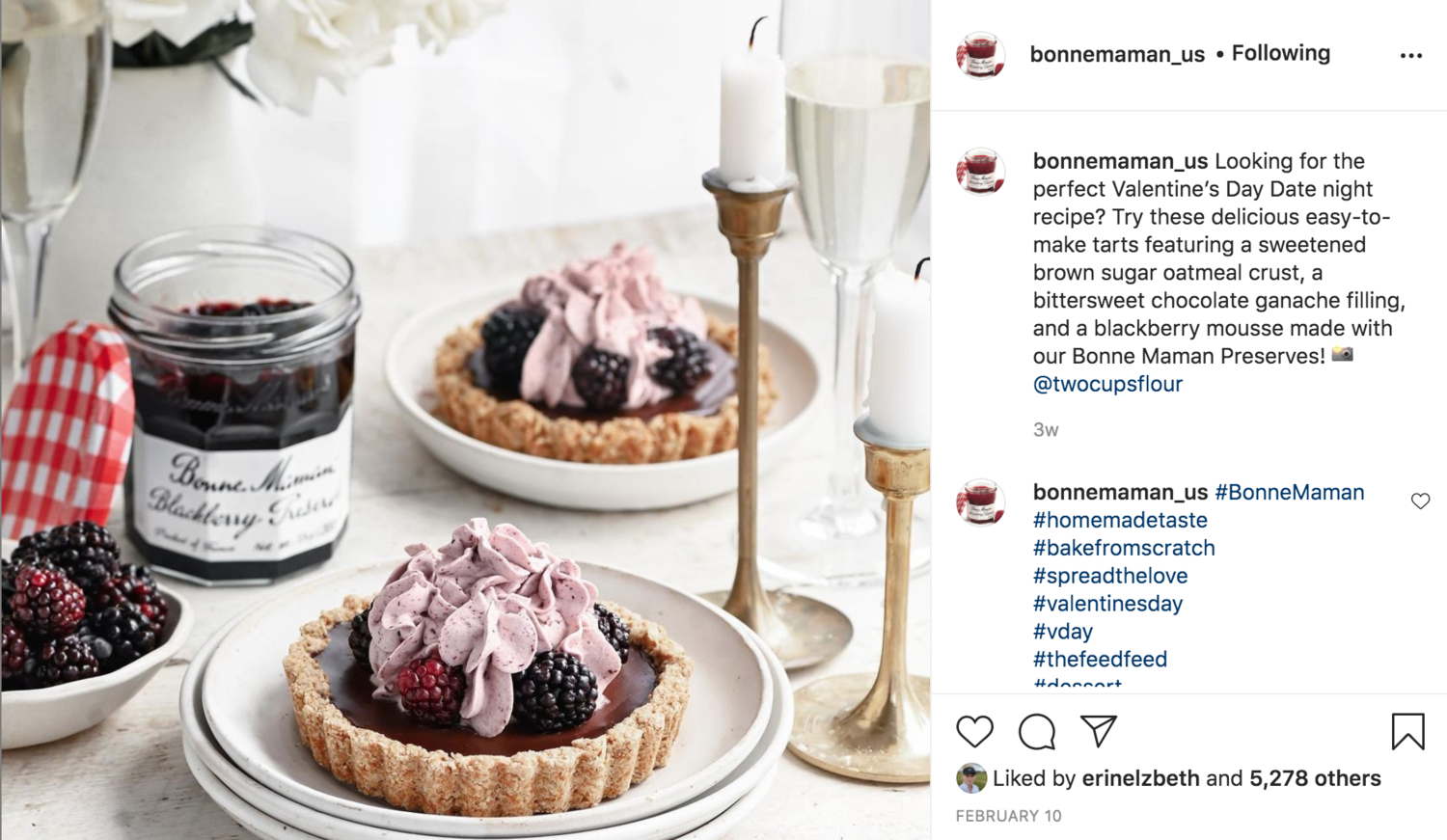The width and height of the screenshot is (1447, 840).
Task: Open the #valentinesday hashtag
Action: point(1107,604)
